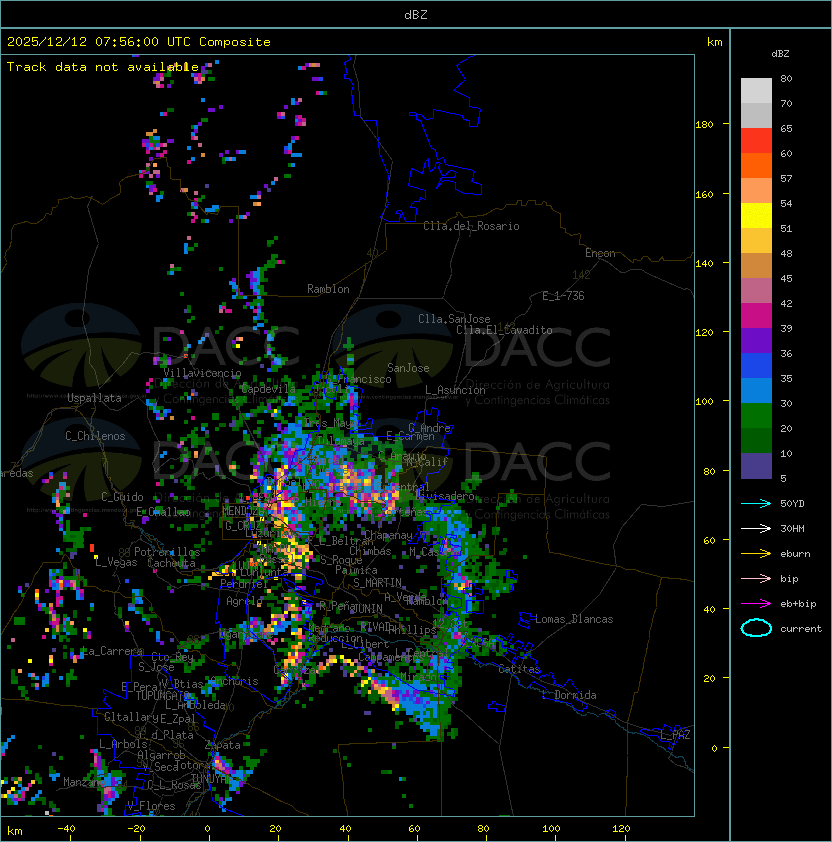Select the tan swatch between 48 and 45

coord(756,266)
